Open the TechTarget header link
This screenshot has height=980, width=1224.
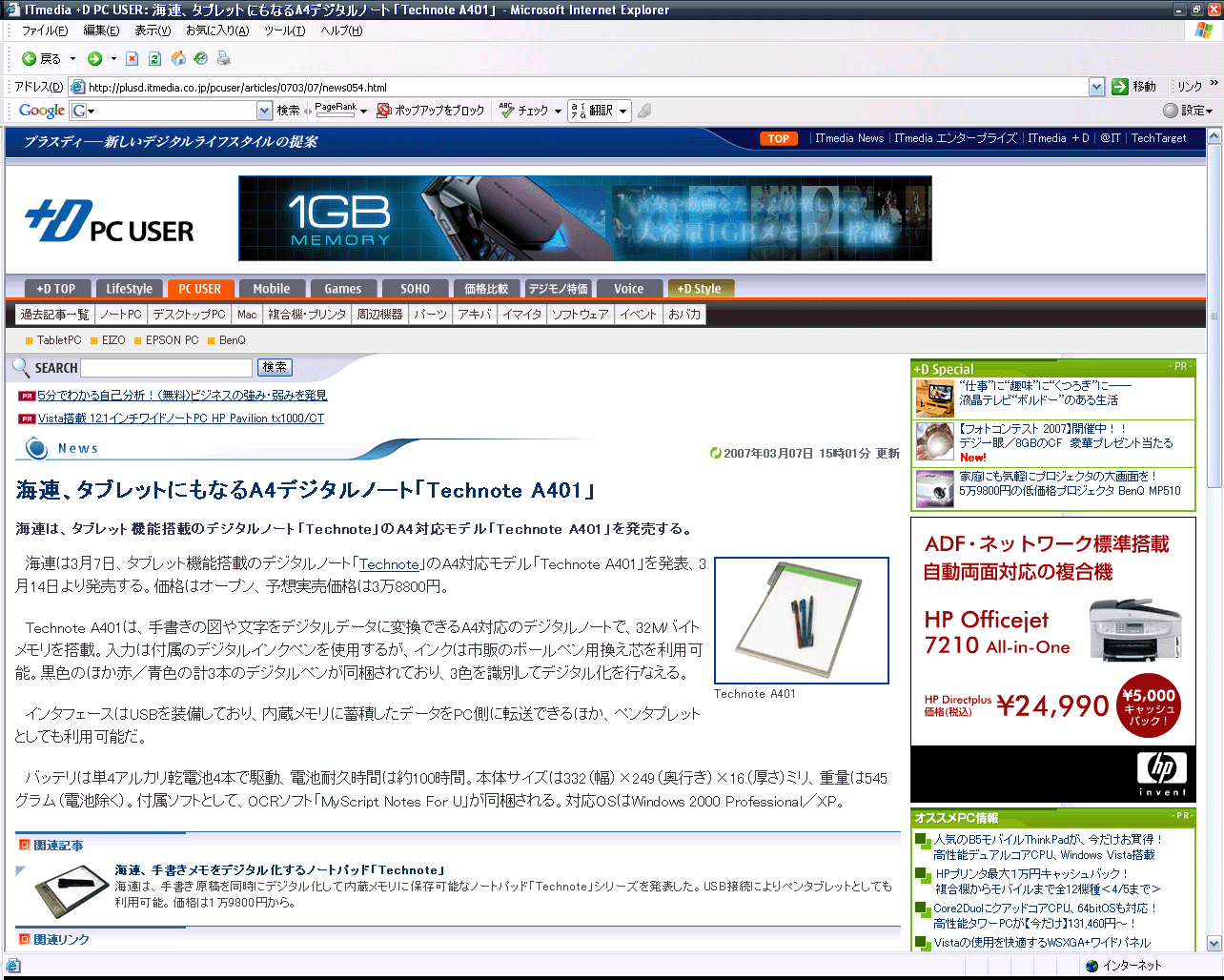tap(1158, 139)
